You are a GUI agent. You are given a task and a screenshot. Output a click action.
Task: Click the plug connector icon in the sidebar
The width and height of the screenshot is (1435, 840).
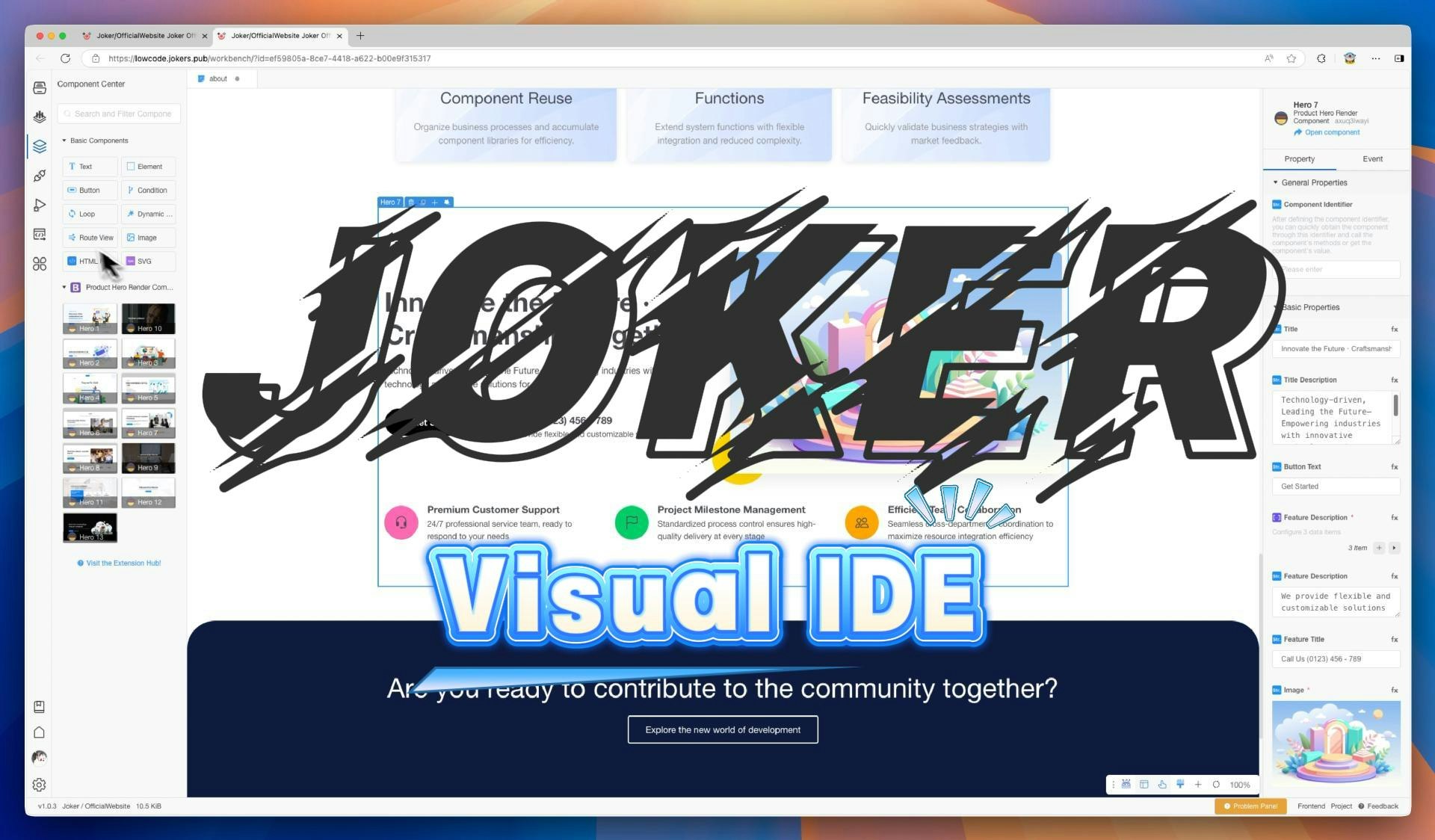tap(40, 174)
